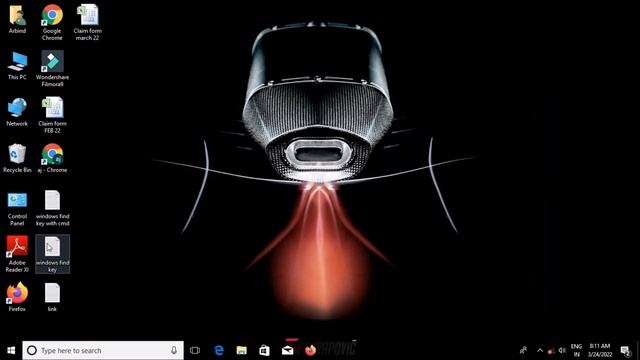Viewport: 640px width, 360px height.
Task: Click the red-dot tray icon left of the volume icon
Action: click(551, 351)
